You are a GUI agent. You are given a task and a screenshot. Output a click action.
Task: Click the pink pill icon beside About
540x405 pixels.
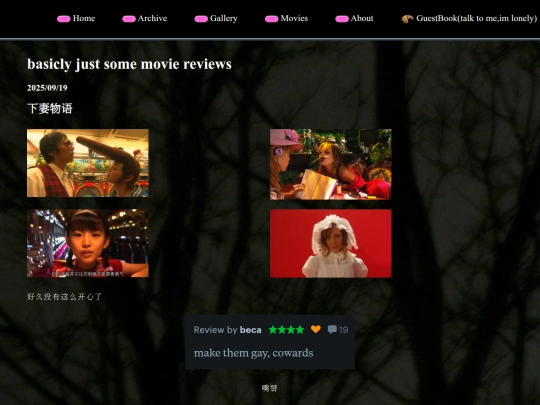coord(342,19)
